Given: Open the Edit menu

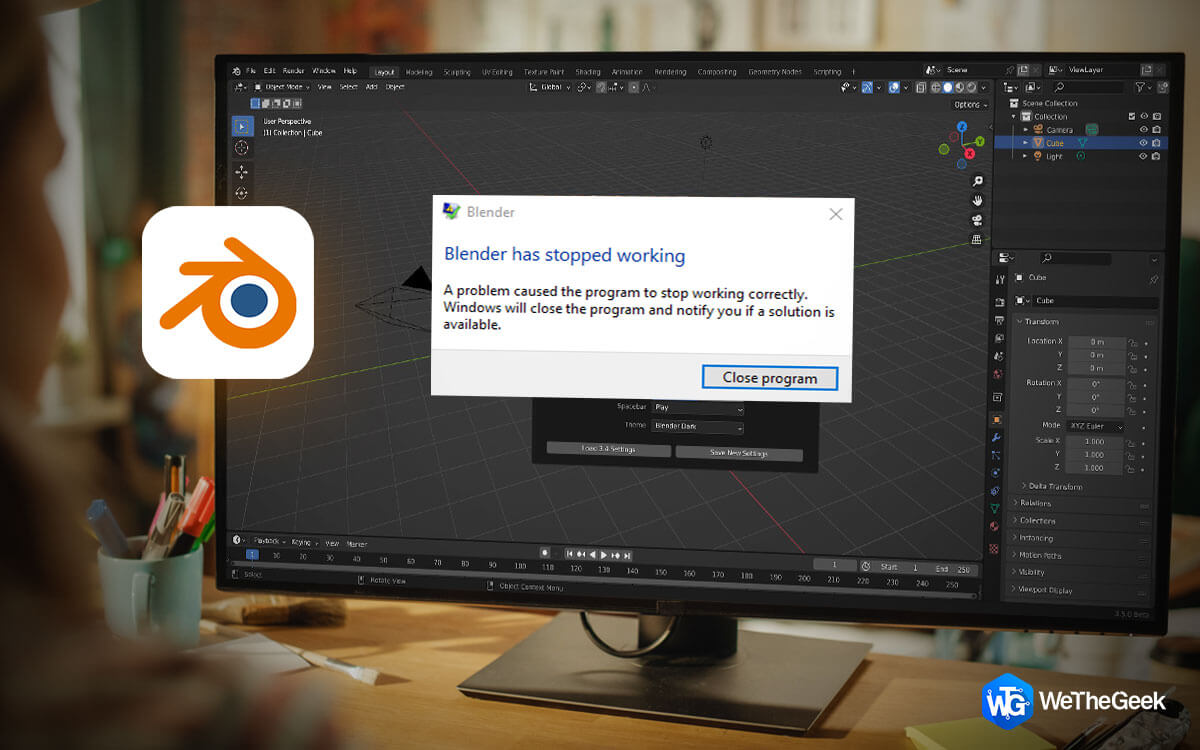Looking at the screenshot, I should [270, 72].
